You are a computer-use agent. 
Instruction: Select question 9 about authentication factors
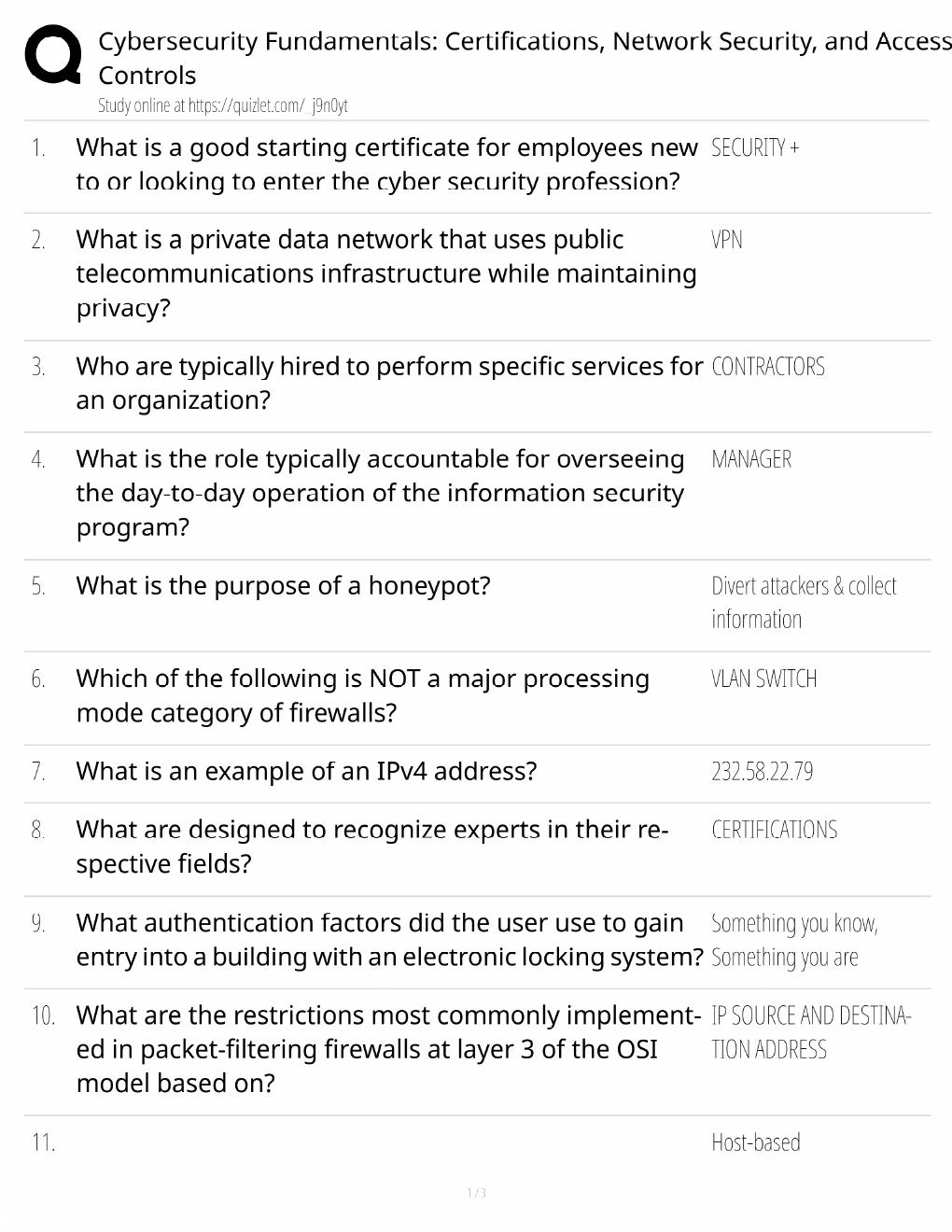(389, 940)
